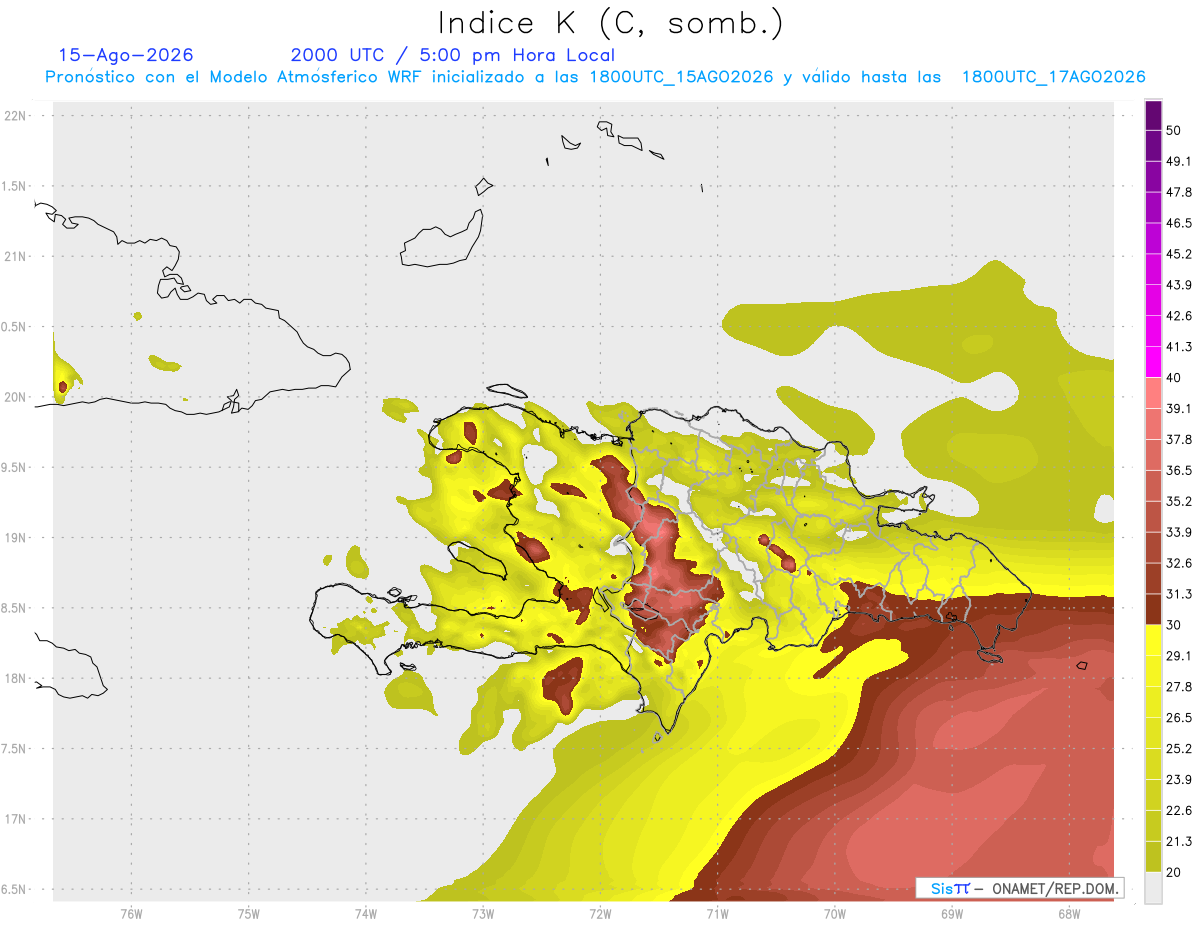Click the legend value "20"

pos(1174,872)
